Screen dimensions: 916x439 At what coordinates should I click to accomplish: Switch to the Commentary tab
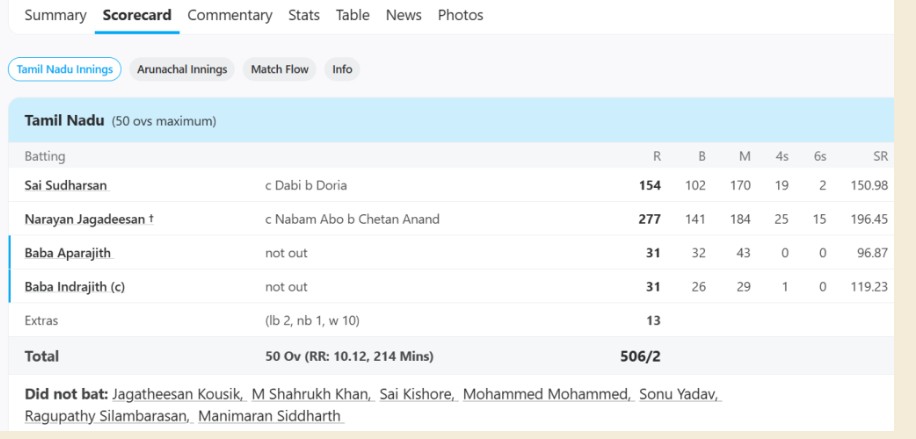pyautogui.click(x=230, y=15)
